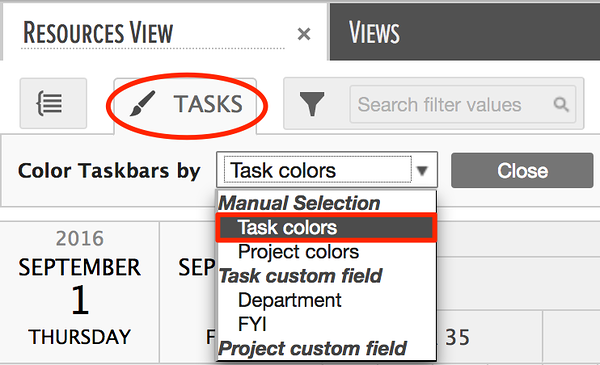Viewport: 600px width, 365px height.
Task: Click the outline list icon button
Action: coord(53,103)
